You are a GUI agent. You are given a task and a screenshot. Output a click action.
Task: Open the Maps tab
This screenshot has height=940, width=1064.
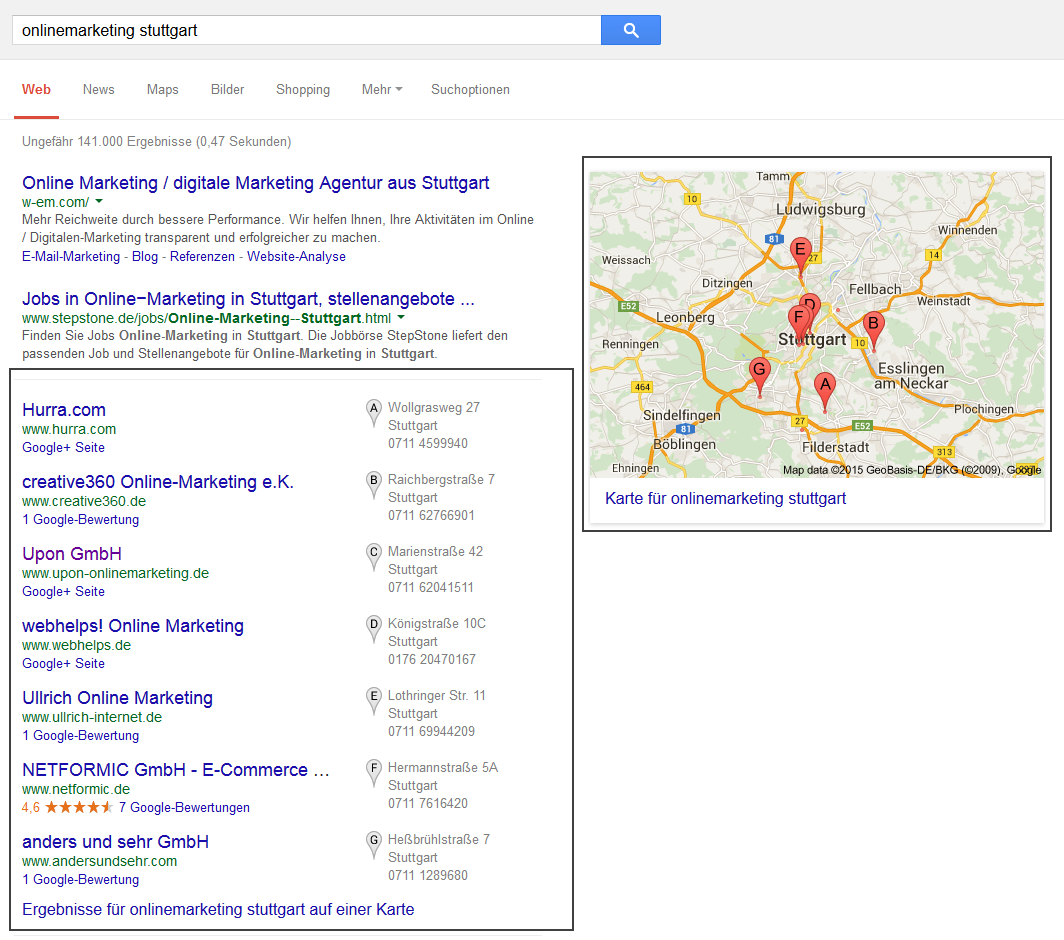pyautogui.click(x=162, y=90)
